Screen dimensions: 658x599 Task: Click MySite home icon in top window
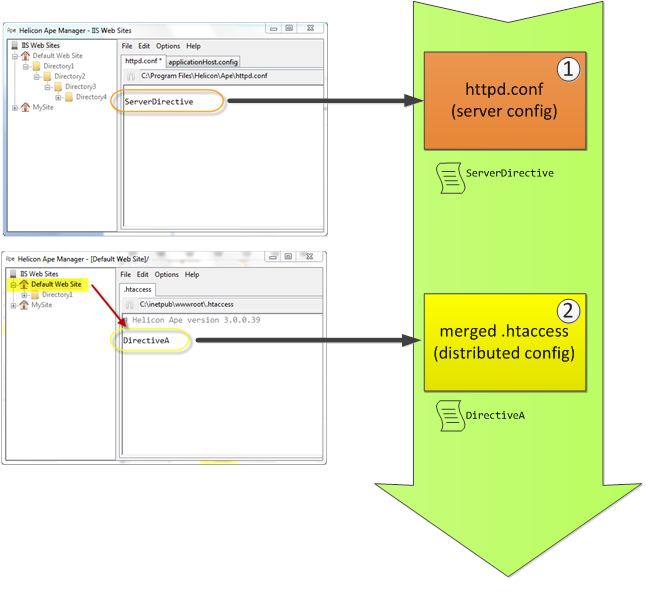point(25,107)
